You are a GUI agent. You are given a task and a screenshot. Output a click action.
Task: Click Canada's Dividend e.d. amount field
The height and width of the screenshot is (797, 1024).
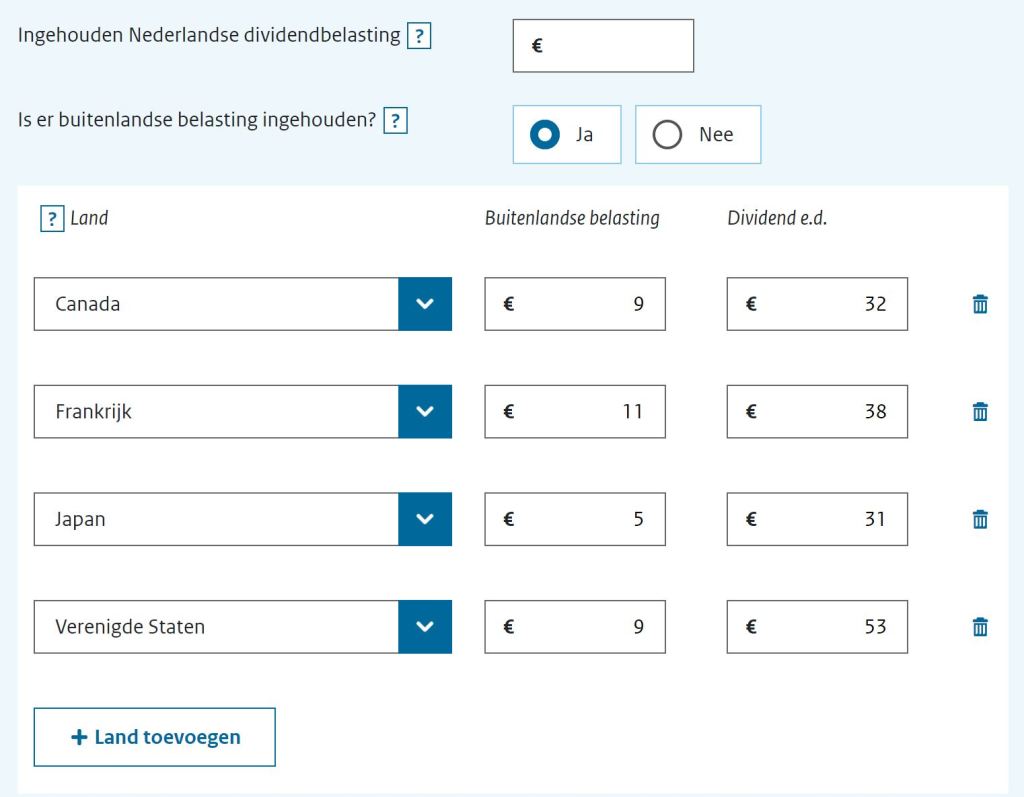[x=817, y=304]
